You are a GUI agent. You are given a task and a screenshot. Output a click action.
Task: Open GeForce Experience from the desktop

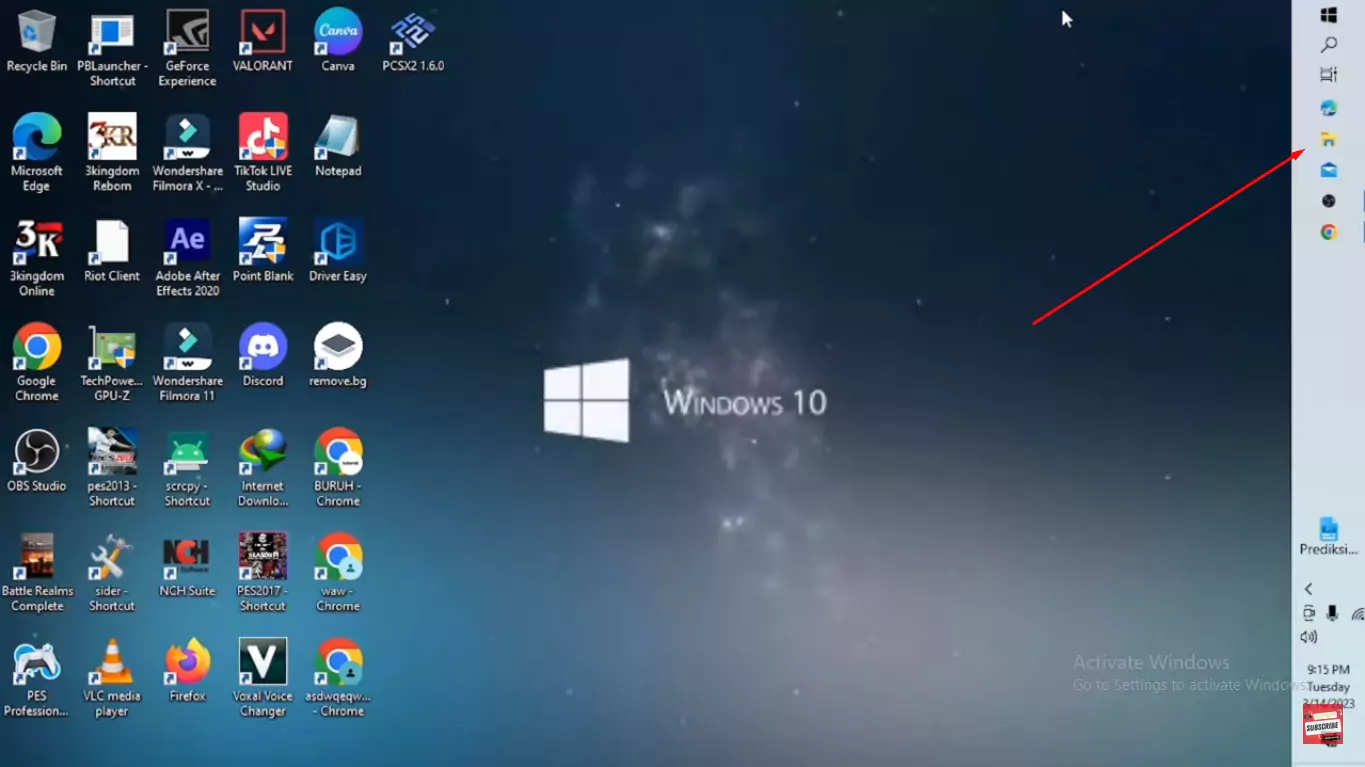(x=187, y=50)
